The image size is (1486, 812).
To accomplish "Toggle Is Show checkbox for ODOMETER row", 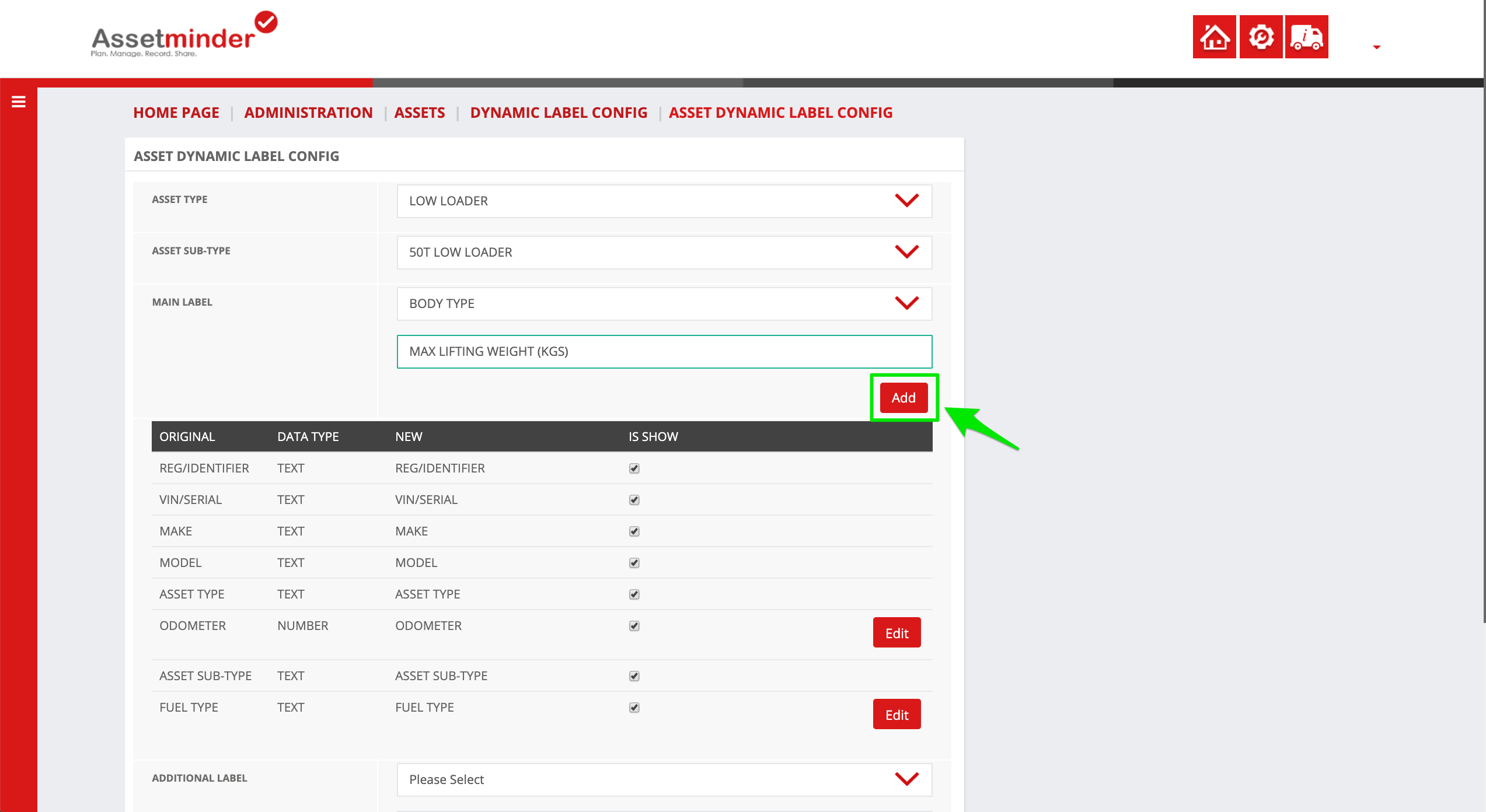I will tap(634, 626).
